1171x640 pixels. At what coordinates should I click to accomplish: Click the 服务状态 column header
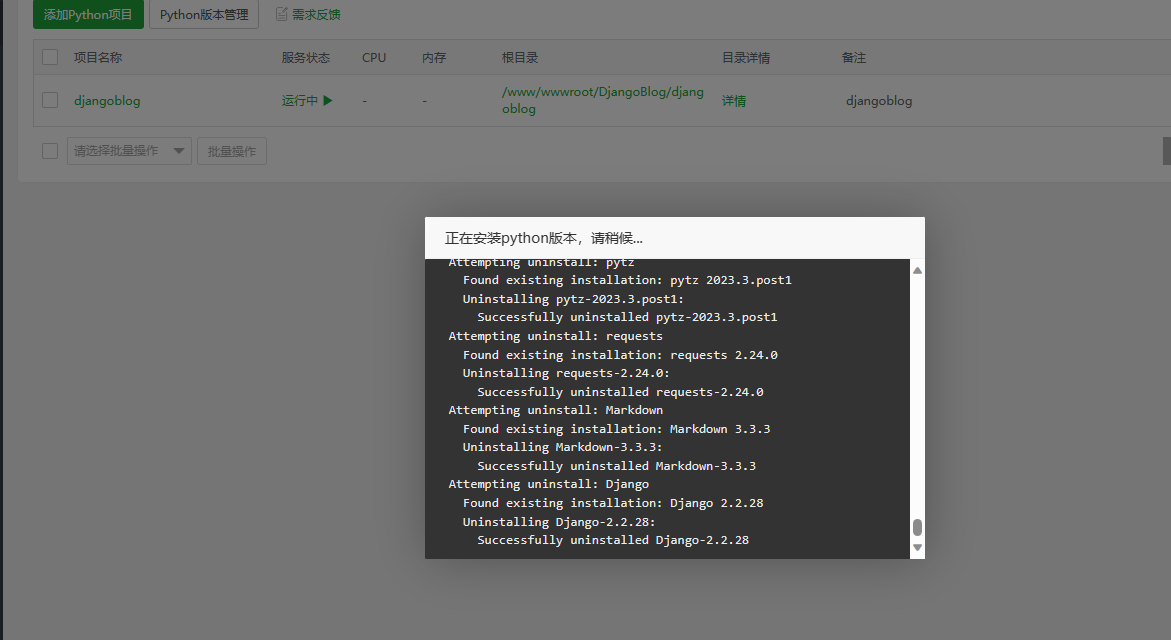(305, 58)
